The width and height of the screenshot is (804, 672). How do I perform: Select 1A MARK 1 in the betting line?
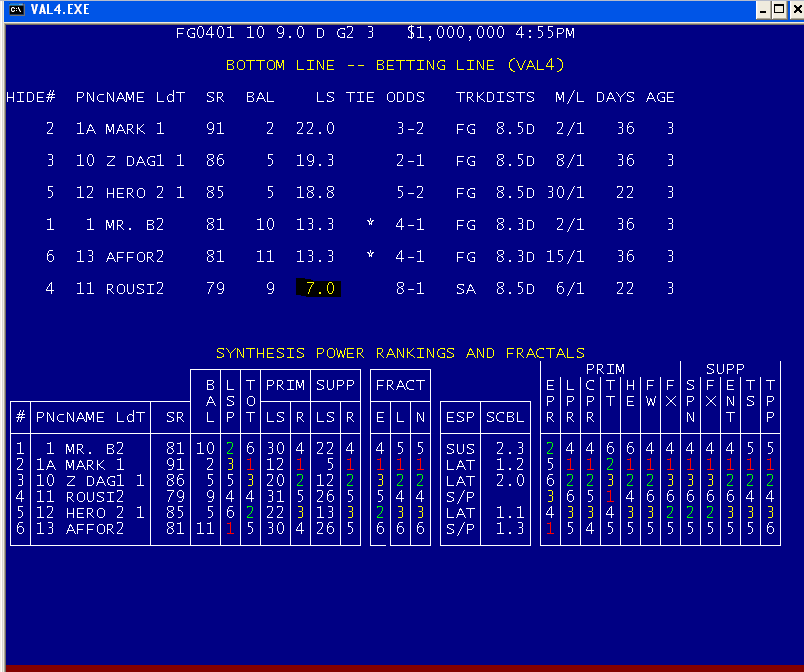pos(120,129)
